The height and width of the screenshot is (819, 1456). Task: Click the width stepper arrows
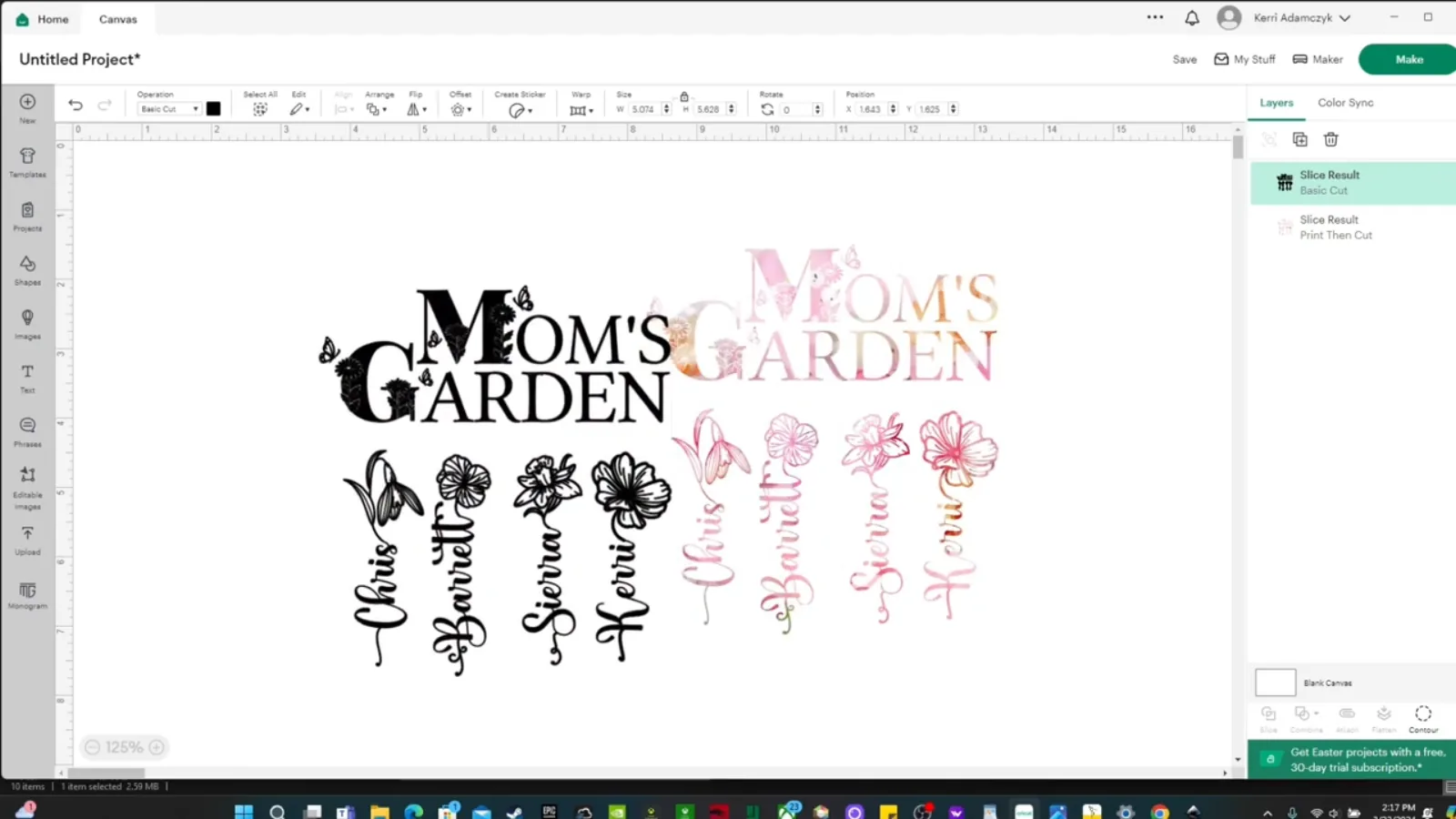tap(666, 109)
